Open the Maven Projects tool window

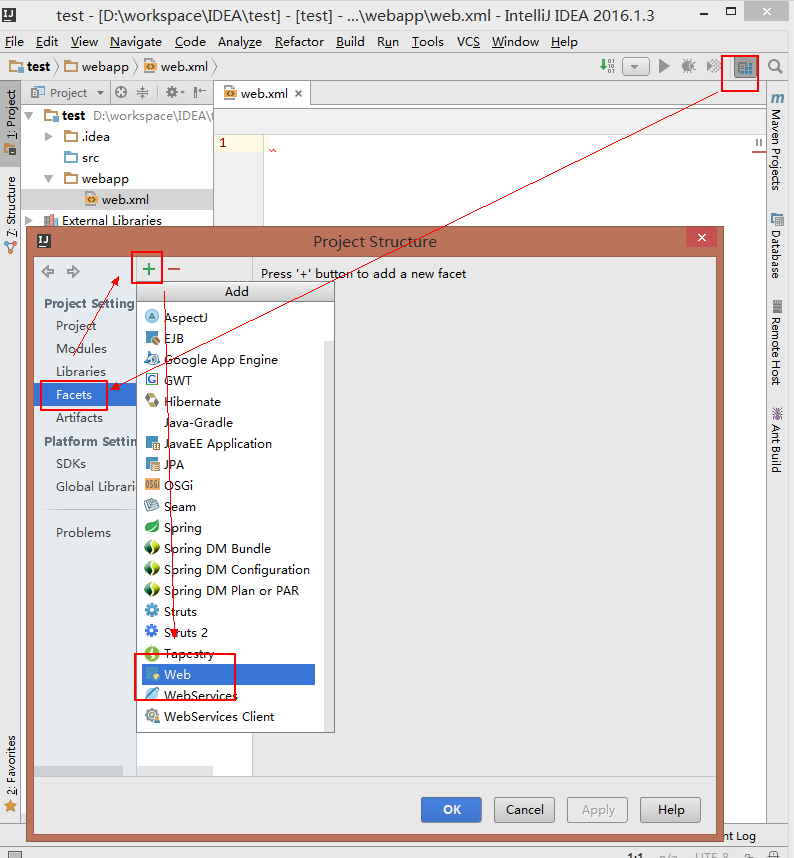(776, 142)
